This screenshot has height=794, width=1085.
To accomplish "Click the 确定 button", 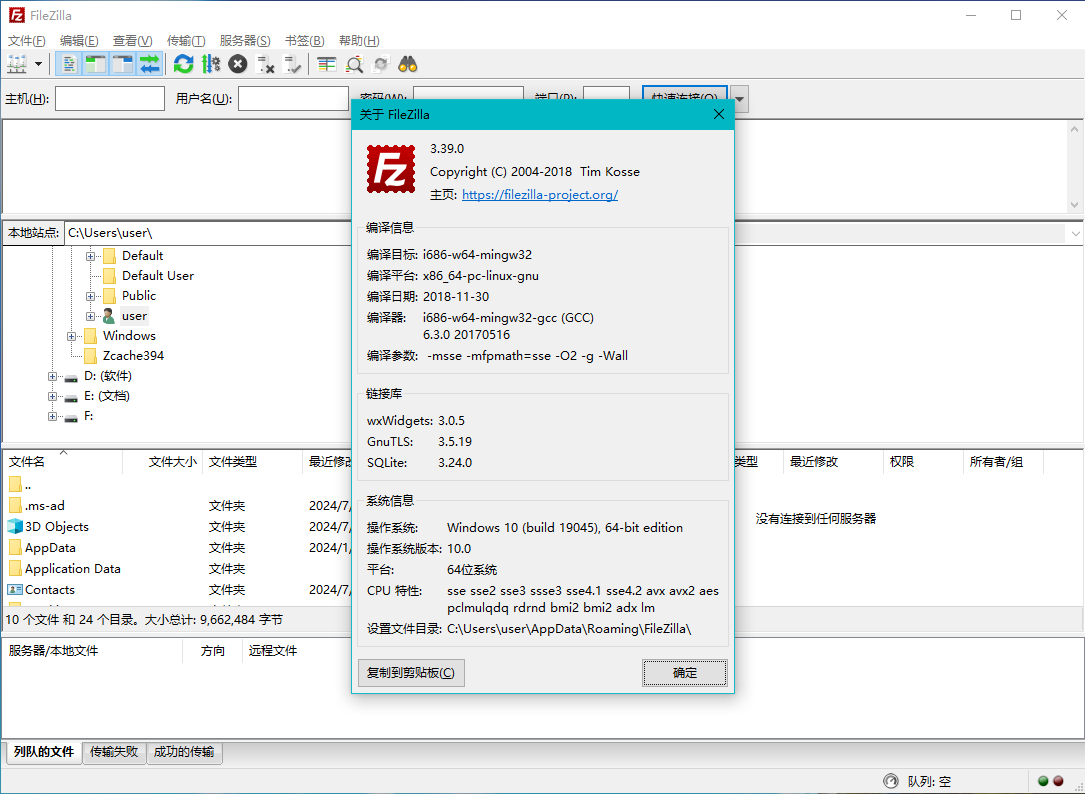I will [x=684, y=673].
